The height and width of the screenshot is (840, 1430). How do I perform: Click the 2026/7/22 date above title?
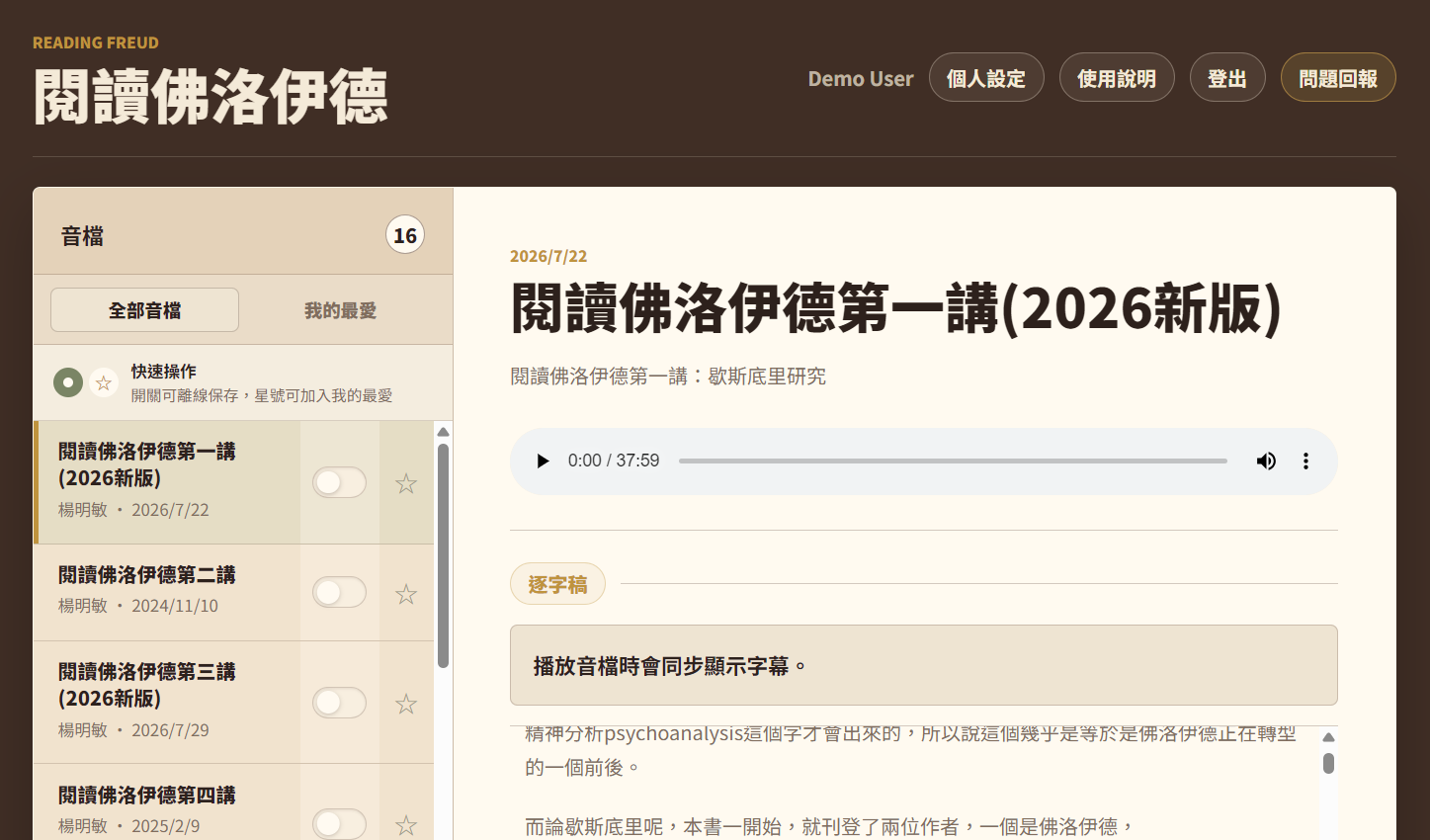[x=548, y=256]
